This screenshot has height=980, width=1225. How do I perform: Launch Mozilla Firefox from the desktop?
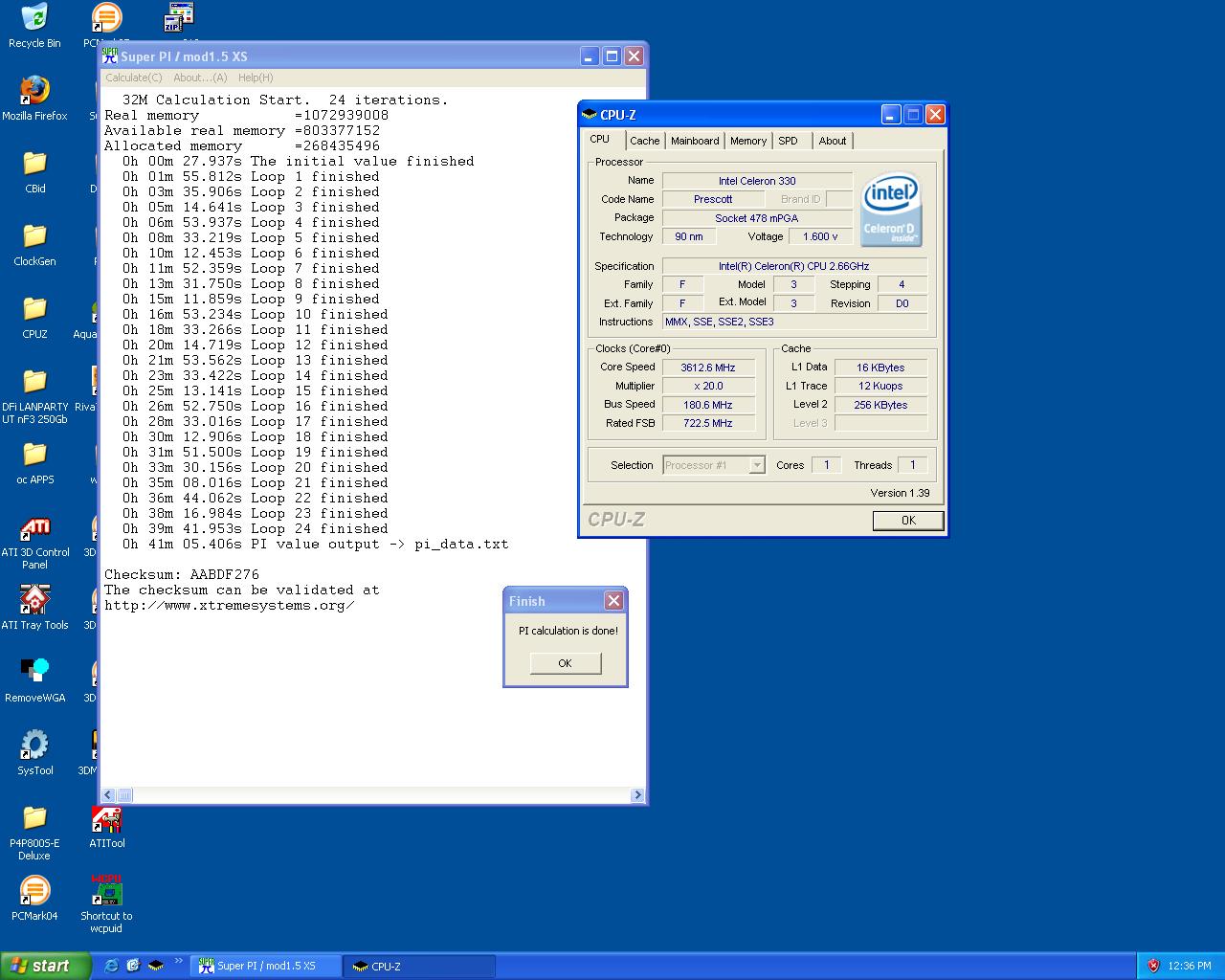pyautogui.click(x=34, y=98)
